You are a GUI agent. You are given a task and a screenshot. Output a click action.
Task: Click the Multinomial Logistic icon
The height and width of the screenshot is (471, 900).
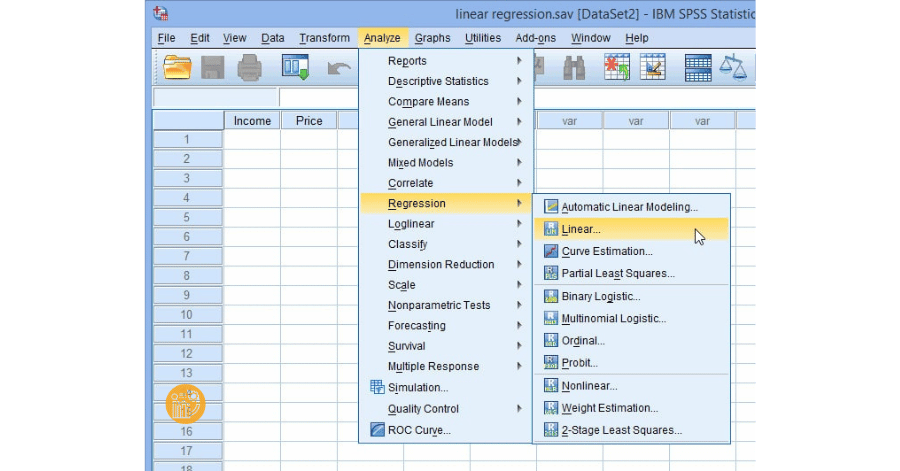(x=551, y=318)
